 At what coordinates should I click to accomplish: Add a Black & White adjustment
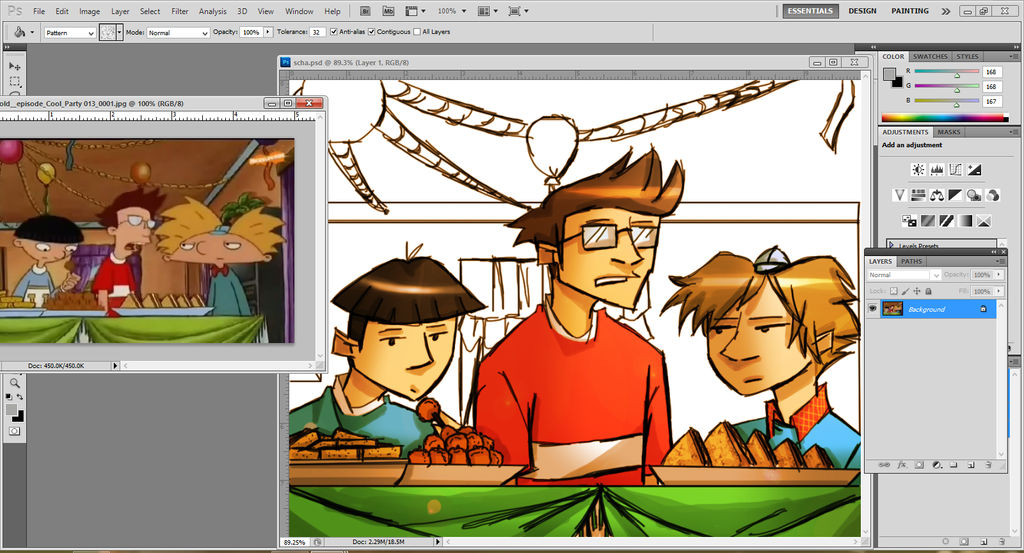point(955,195)
